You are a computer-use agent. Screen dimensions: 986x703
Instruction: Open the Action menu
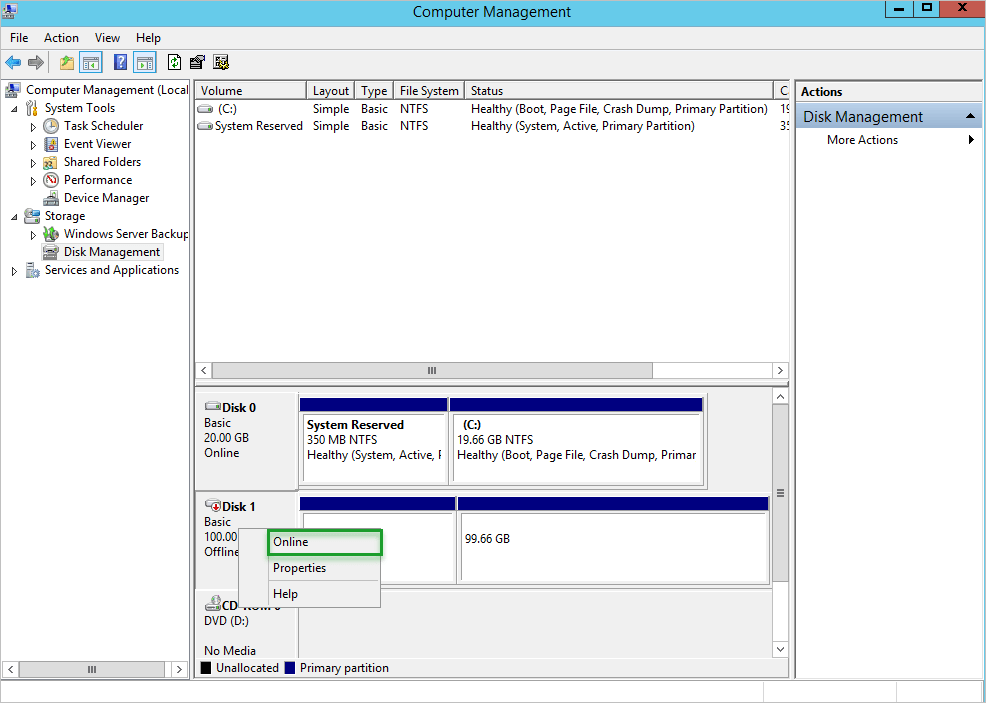pyautogui.click(x=61, y=38)
